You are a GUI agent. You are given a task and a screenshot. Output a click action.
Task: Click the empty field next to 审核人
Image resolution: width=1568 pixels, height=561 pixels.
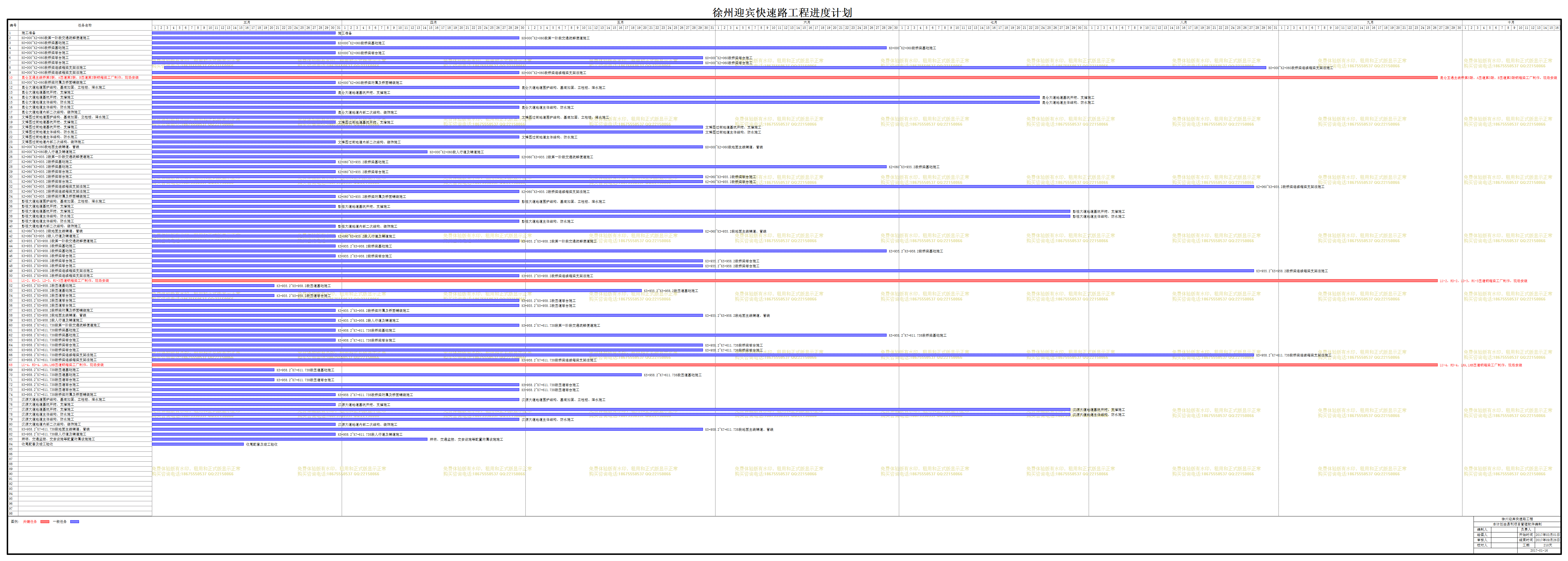(1505, 540)
